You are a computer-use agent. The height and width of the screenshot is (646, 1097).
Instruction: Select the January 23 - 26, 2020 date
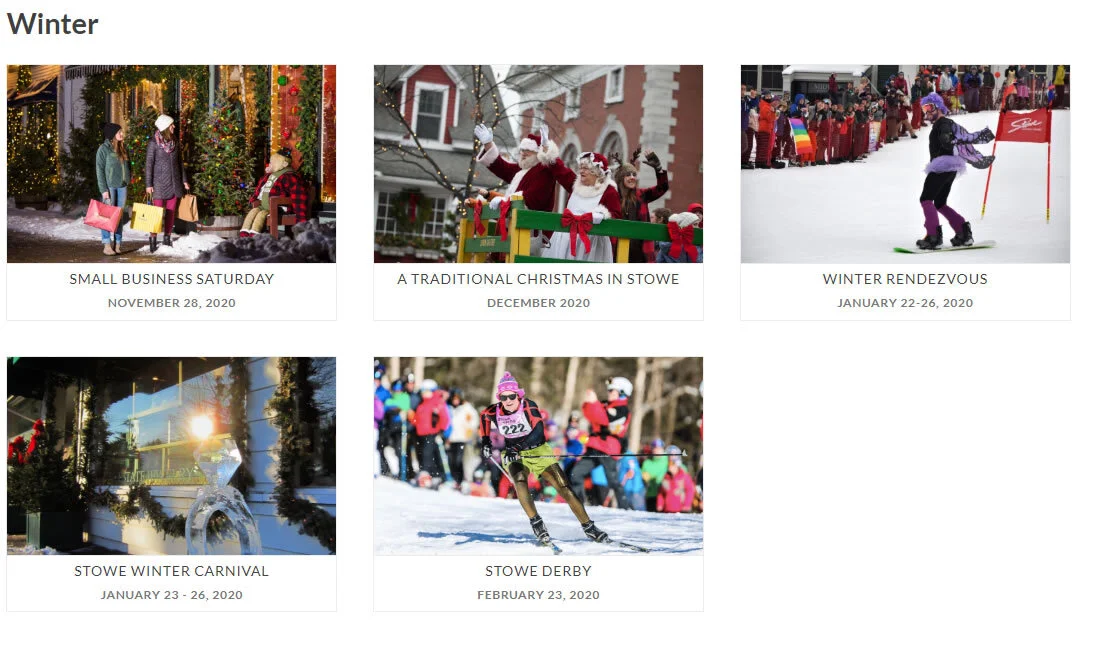[x=171, y=595]
